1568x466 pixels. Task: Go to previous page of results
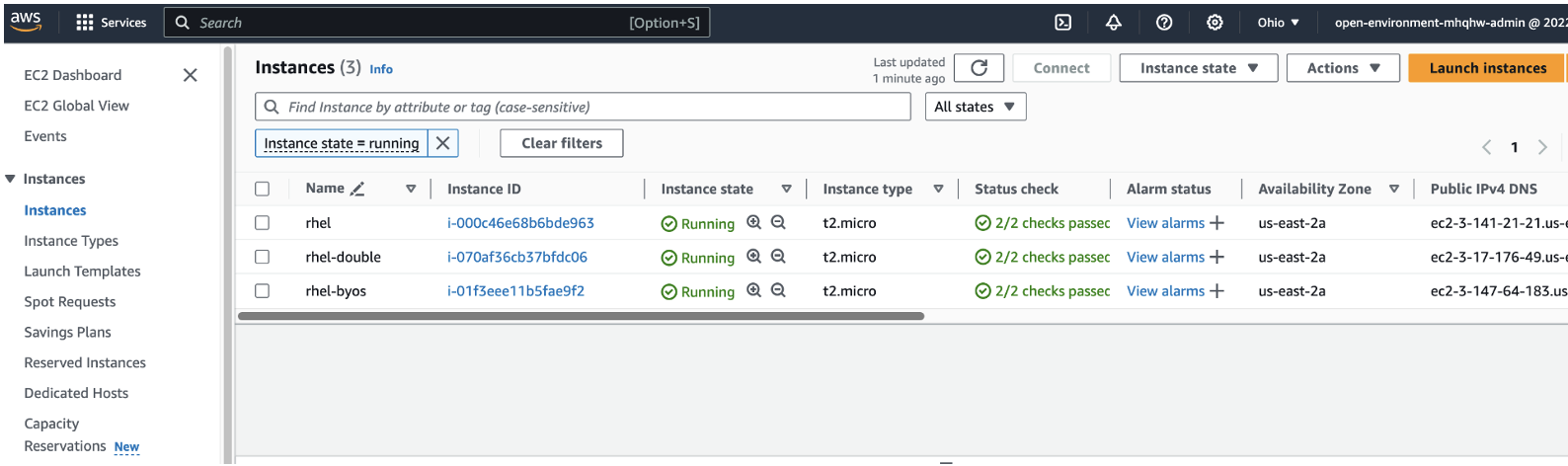[1486, 147]
